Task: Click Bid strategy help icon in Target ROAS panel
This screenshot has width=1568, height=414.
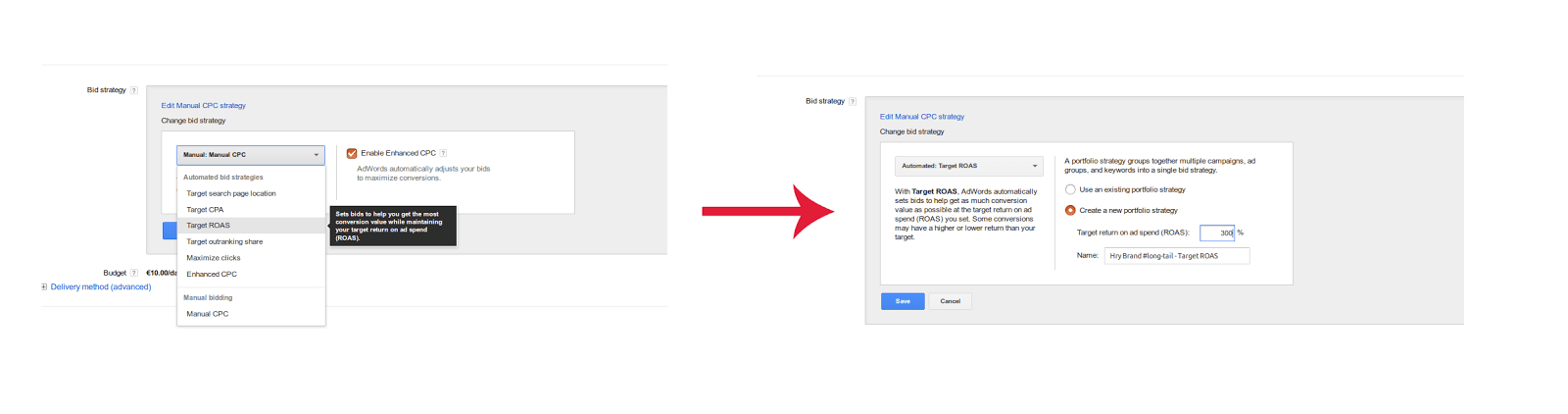Action: tap(853, 101)
